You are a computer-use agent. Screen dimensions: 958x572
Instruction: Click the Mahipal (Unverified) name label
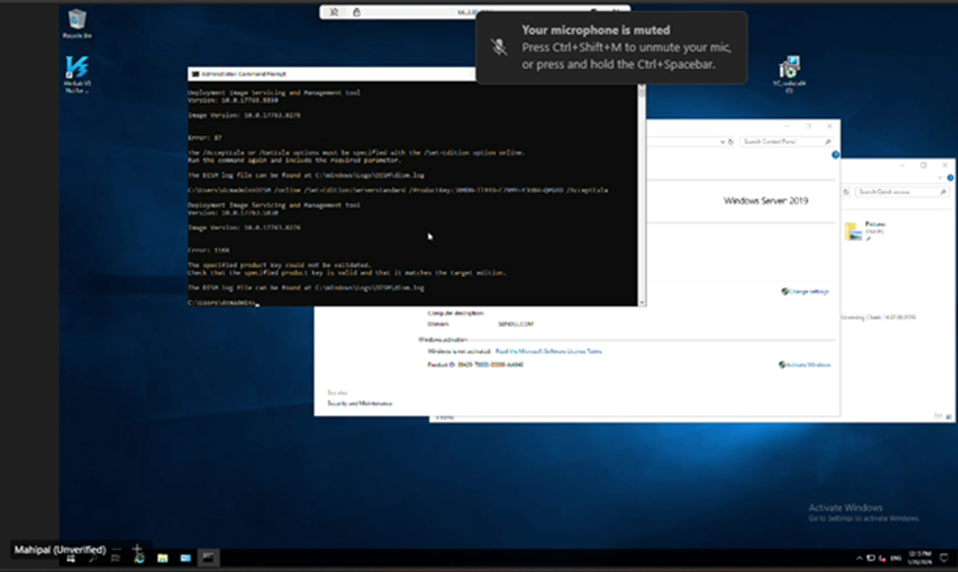[60, 549]
